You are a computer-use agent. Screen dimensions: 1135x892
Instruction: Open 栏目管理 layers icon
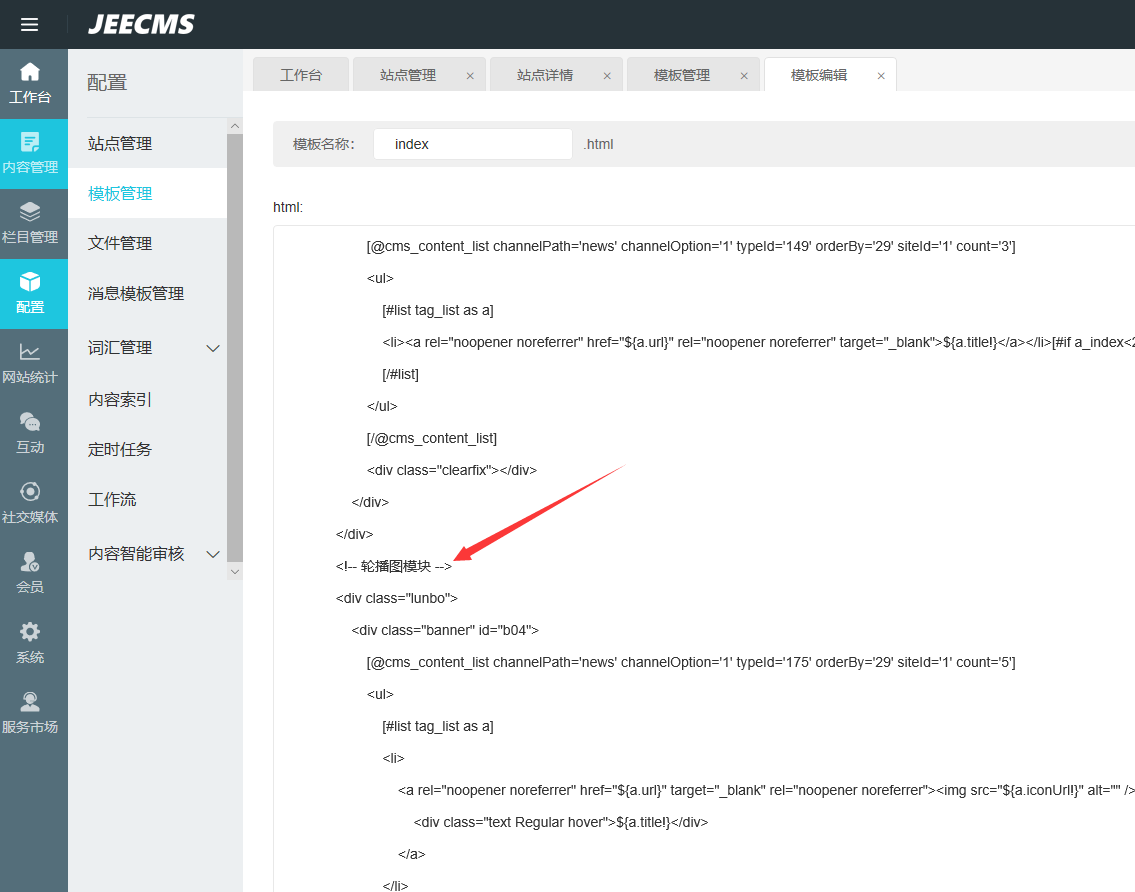click(x=30, y=212)
